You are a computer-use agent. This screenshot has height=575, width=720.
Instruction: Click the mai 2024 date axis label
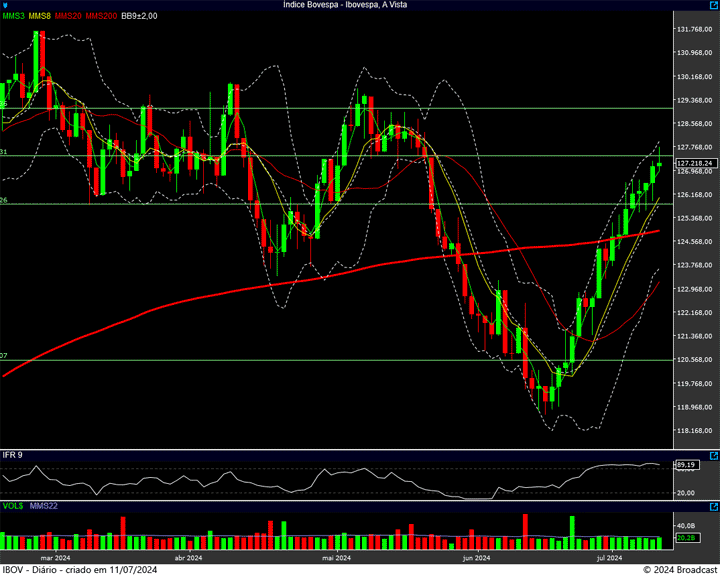335,558
